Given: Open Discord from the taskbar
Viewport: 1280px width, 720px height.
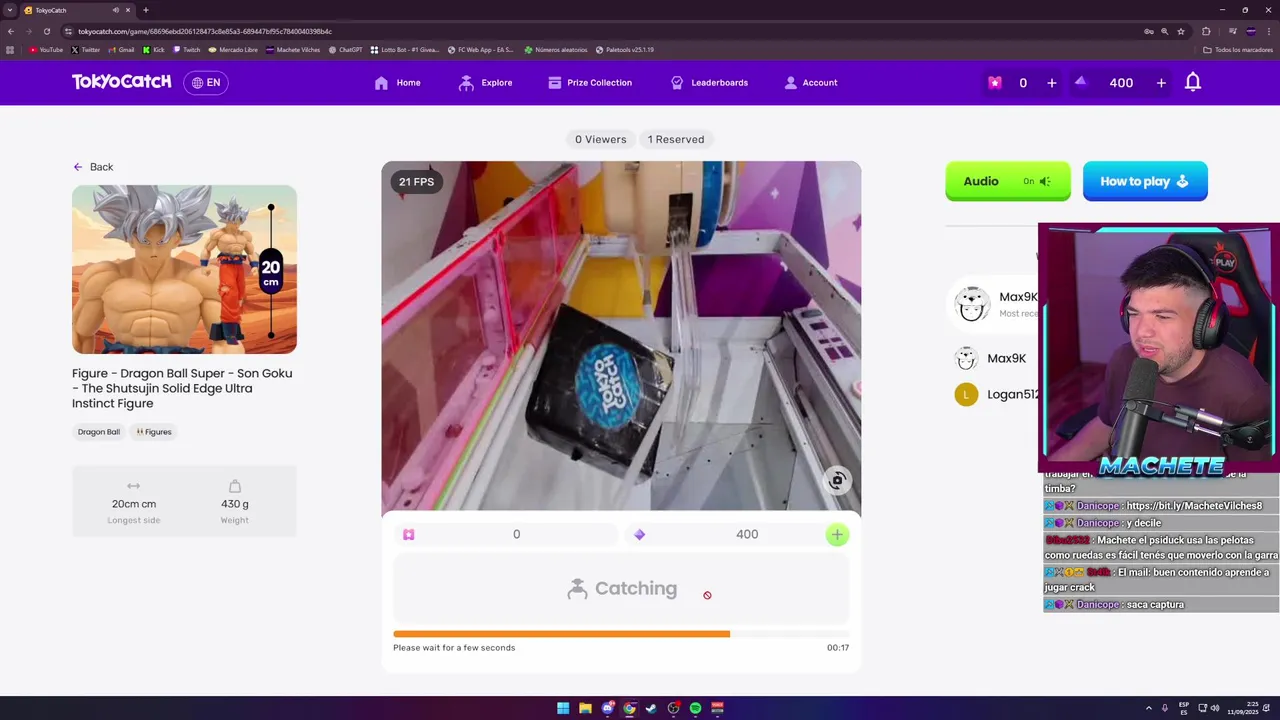Looking at the screenshot, I should tap(607, 708).
